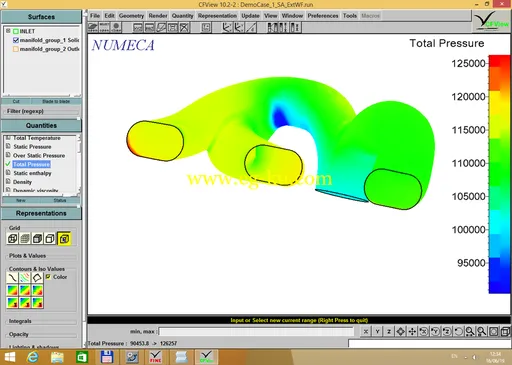Image resolution: width=512 pixels, height=365 pixels.
Task: Open the Representation menu
Action: [217, 16]
